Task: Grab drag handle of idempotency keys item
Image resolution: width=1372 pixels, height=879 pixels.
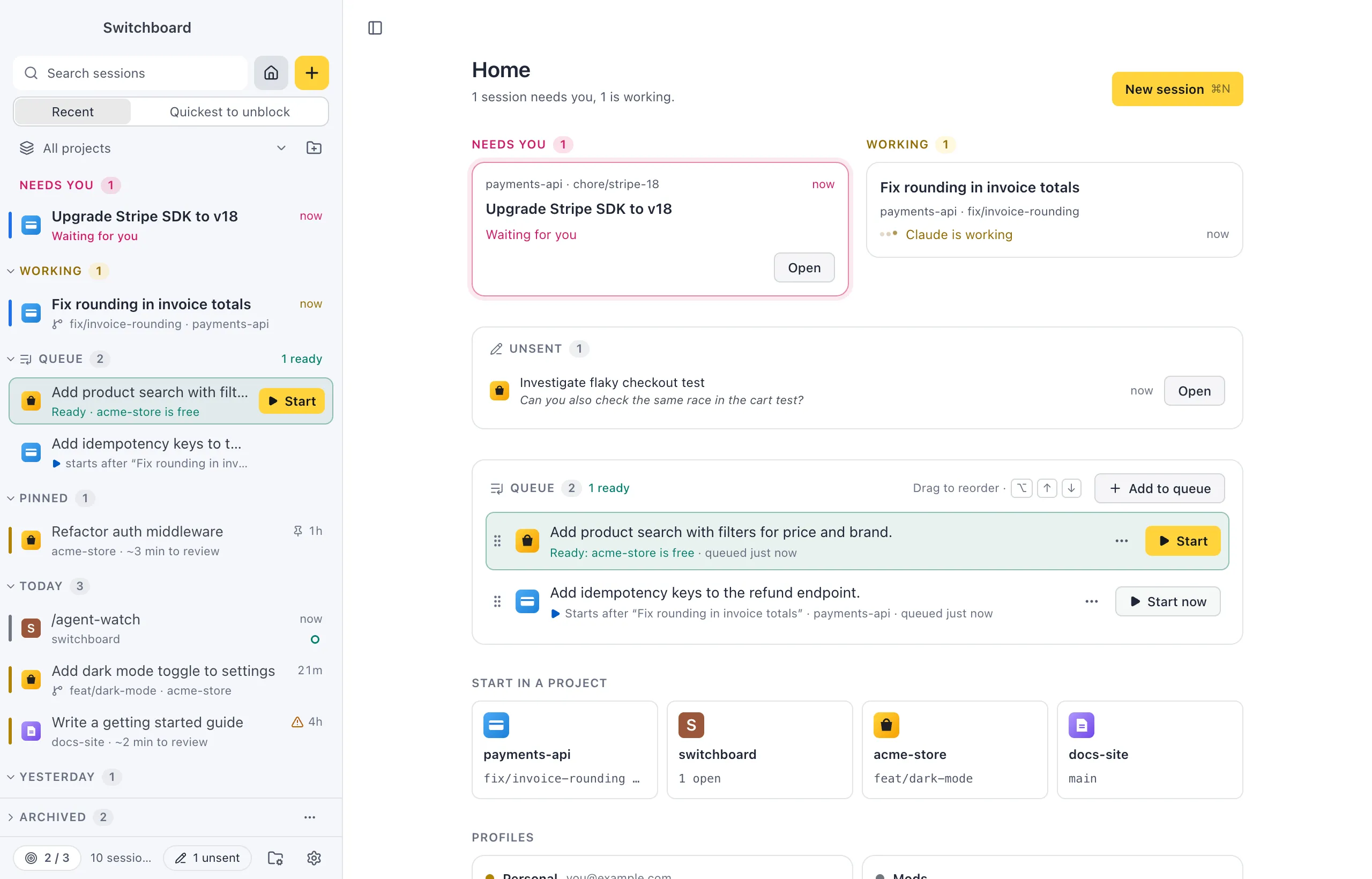Action: click(497, 601)
